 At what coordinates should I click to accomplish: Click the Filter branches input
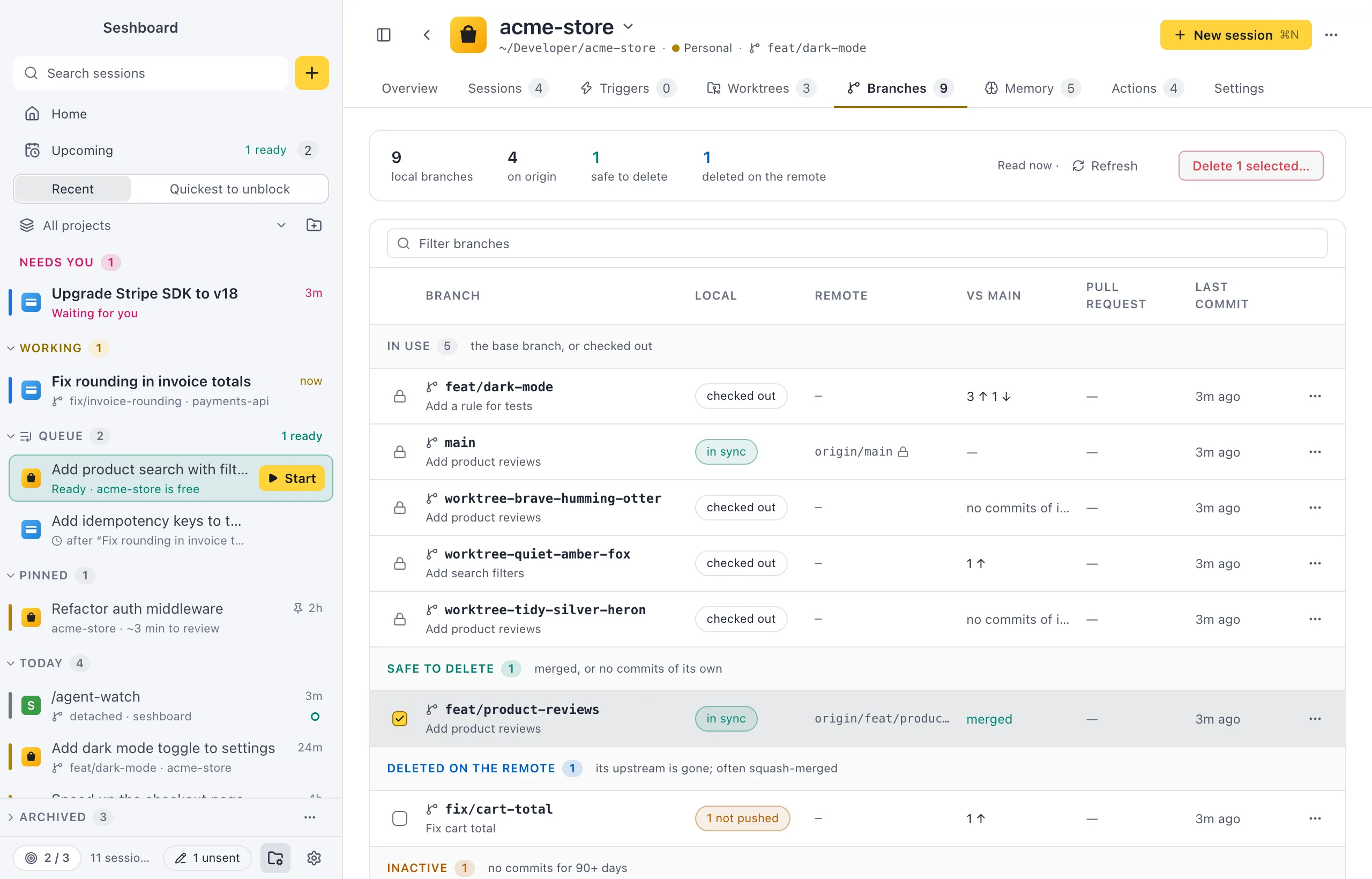pos(856,244)
